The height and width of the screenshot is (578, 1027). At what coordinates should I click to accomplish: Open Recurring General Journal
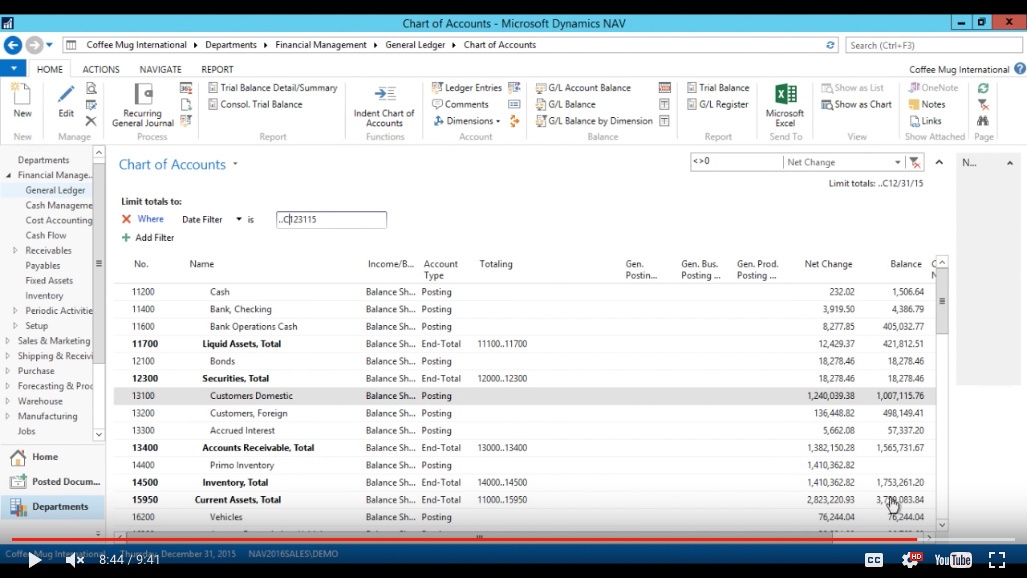click(143, 105)
